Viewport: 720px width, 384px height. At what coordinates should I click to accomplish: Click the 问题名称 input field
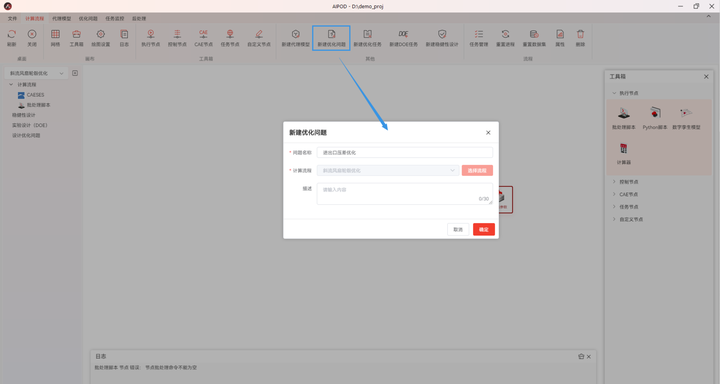[405, 152]
